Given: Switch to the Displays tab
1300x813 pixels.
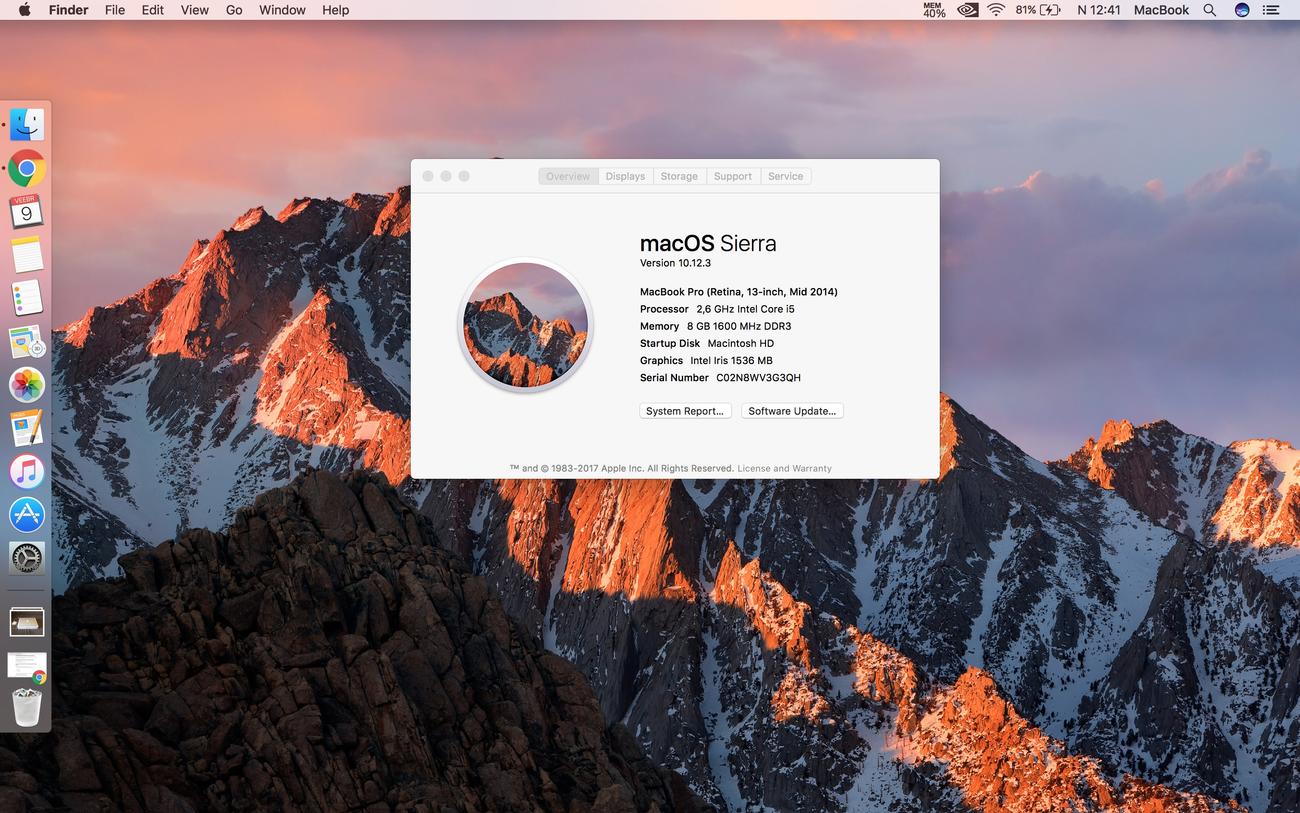Looking at the screenshot, I should pyautogui.click(x=625, y=176).
